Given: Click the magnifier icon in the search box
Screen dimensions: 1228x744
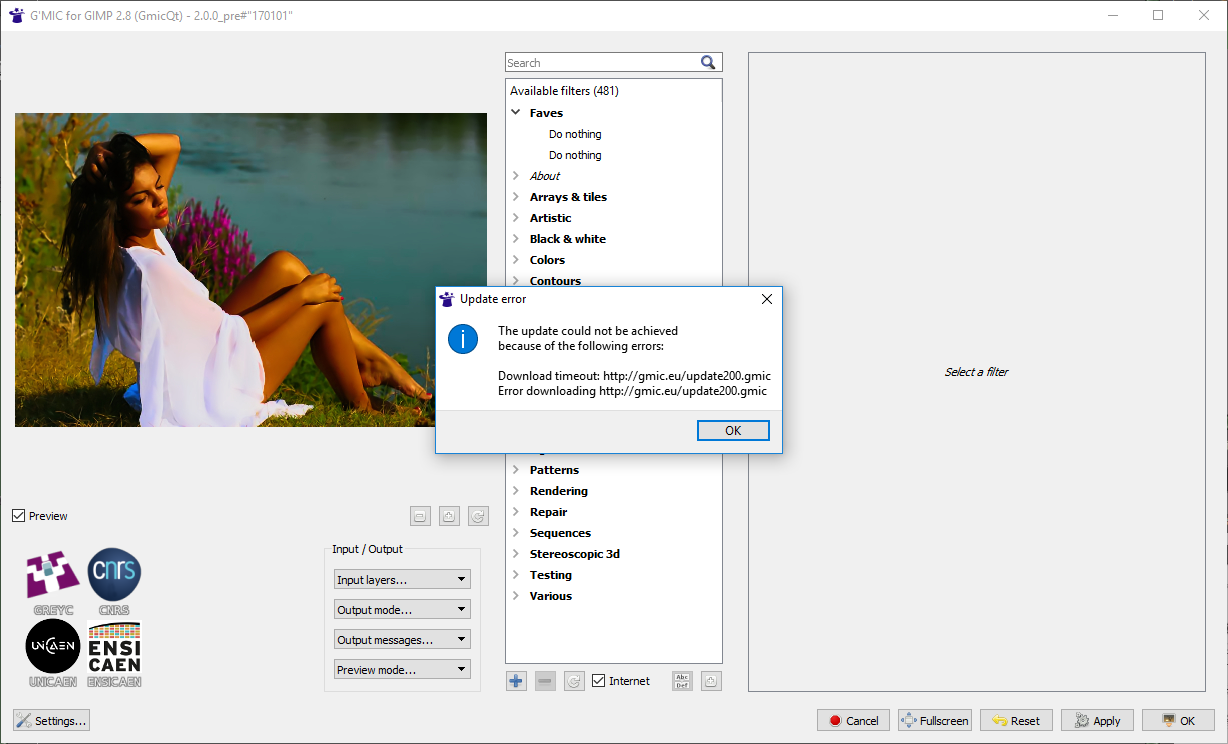Looking at the screenshot, I should coord(708,63).
